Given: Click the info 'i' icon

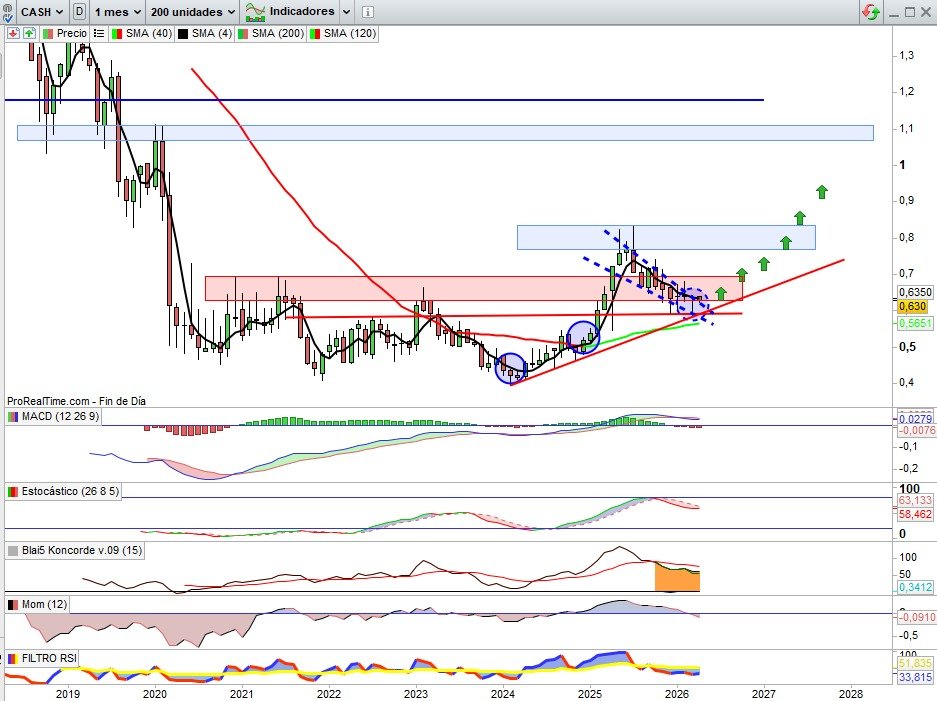Looking at the screenshot, I should (368, 11).
